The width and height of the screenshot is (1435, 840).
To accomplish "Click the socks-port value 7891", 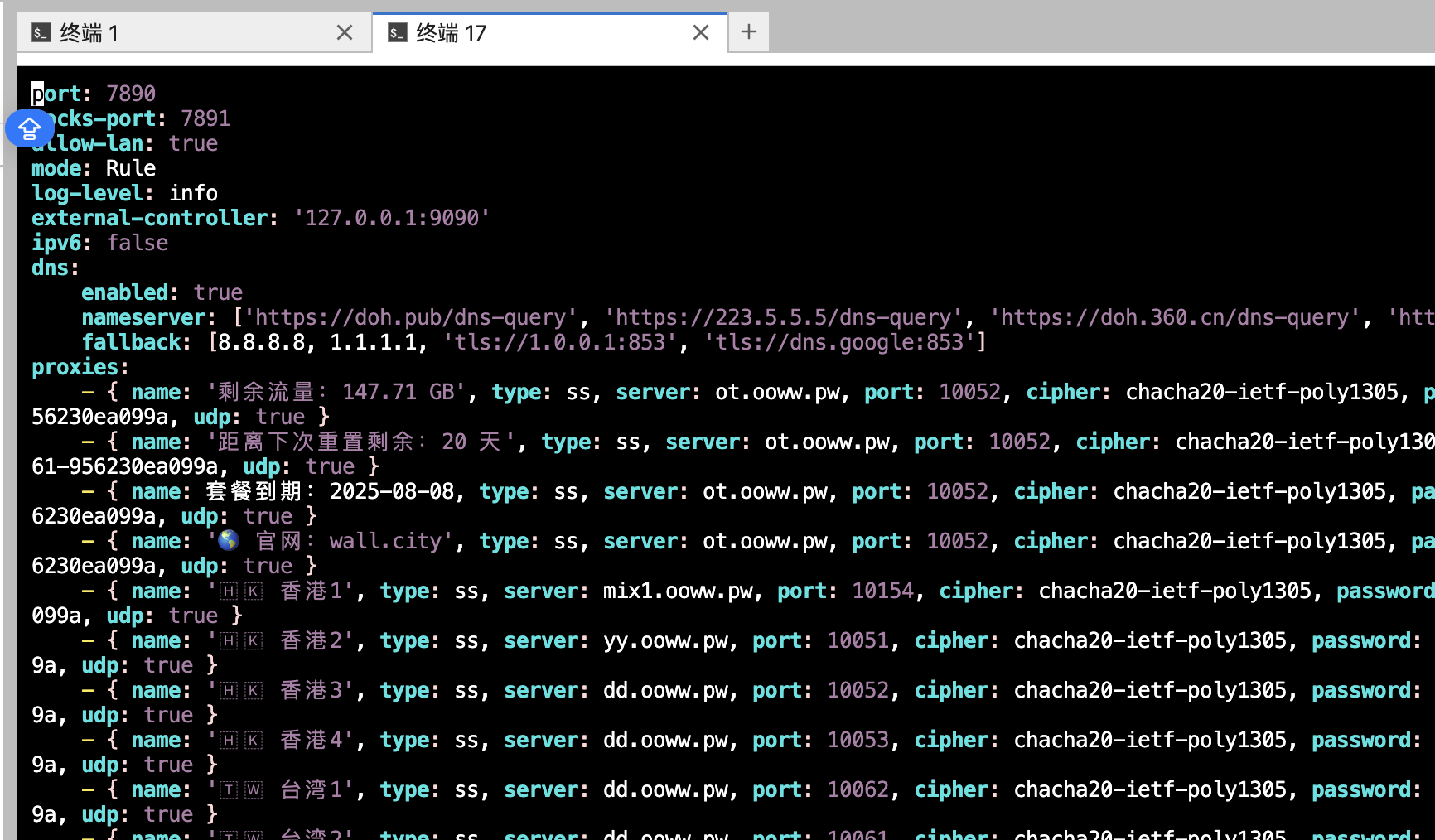I will tap(205, 118).
